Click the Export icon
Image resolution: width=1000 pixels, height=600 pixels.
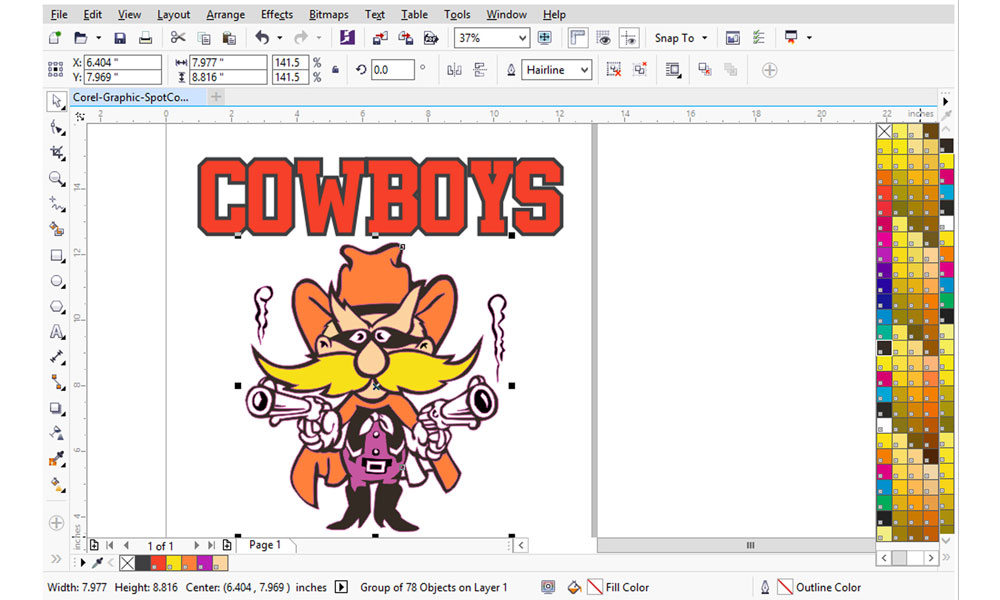[405, 38]
